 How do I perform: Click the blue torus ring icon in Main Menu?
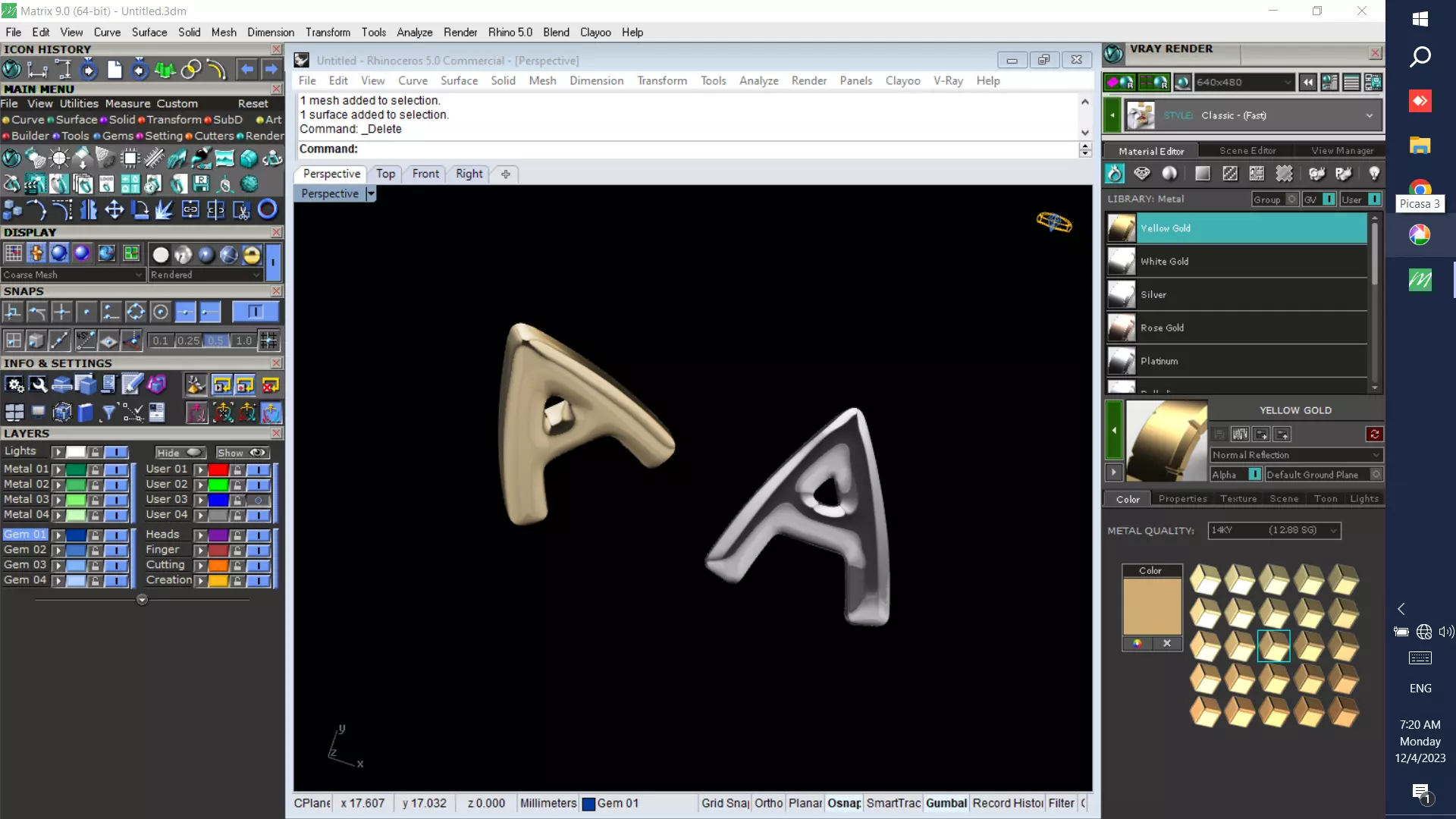267,209
